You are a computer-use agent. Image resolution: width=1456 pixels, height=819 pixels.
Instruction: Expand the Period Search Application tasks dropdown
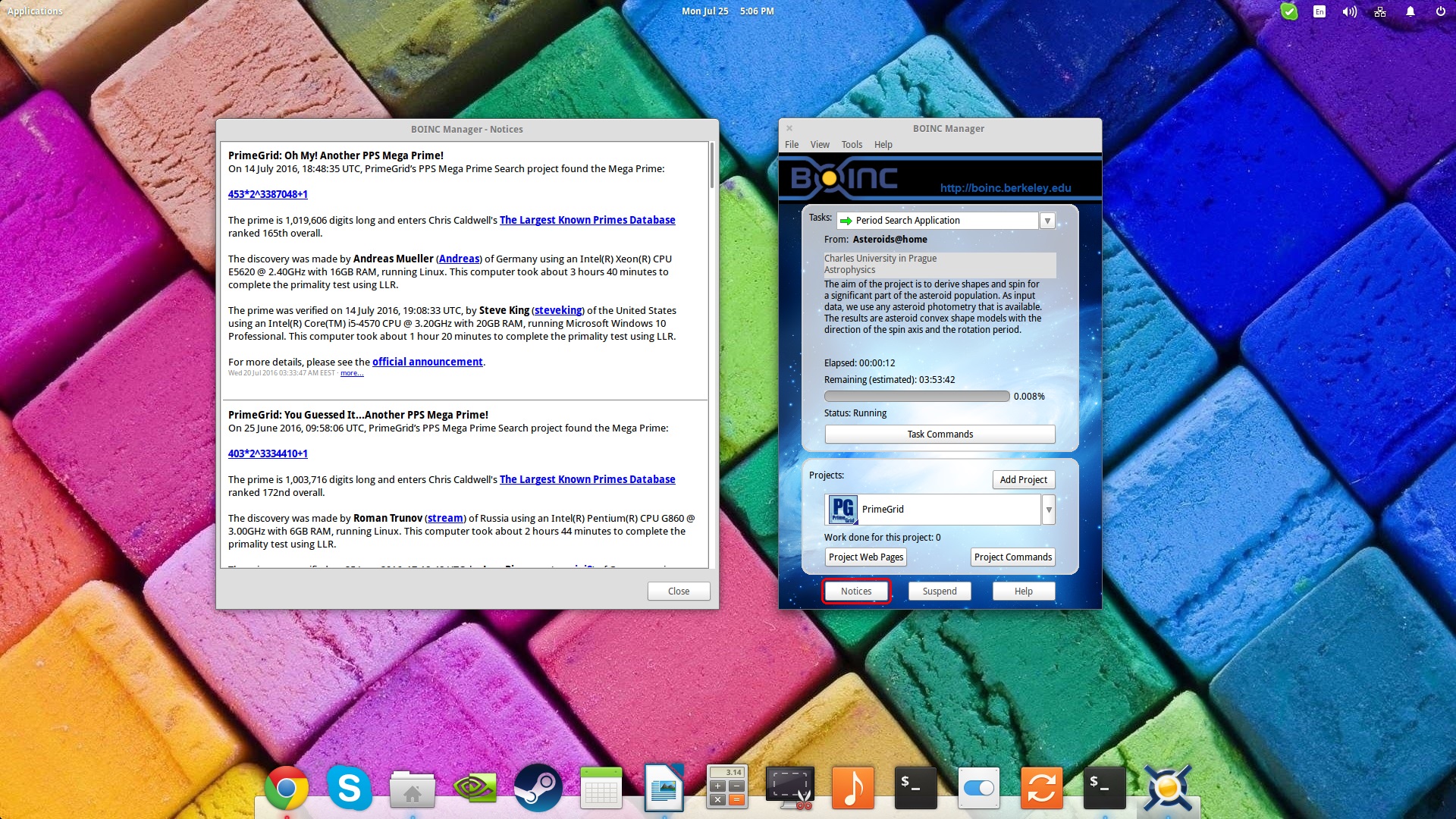1048,220
